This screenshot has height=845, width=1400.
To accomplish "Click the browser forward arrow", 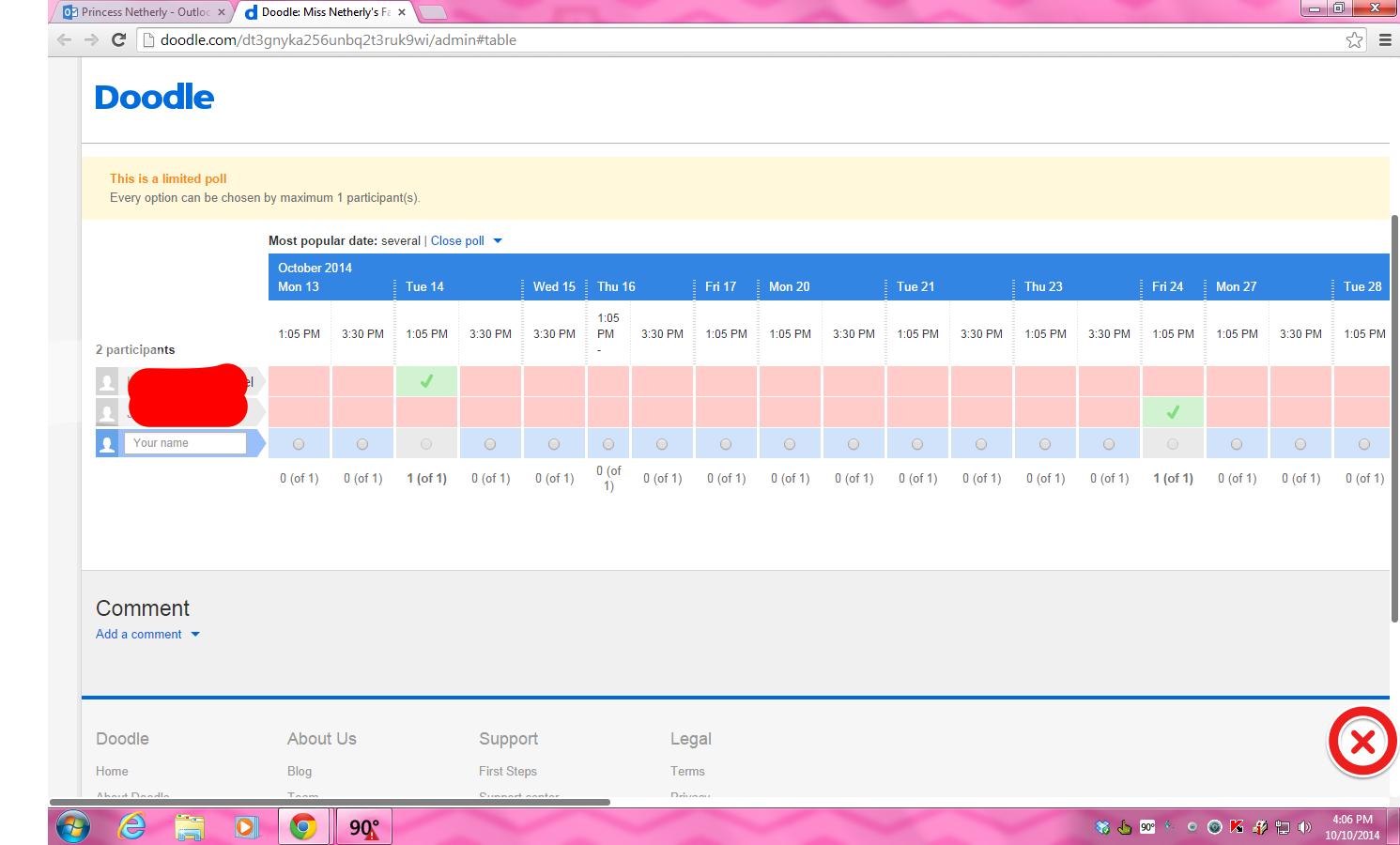I will [91, 39].
